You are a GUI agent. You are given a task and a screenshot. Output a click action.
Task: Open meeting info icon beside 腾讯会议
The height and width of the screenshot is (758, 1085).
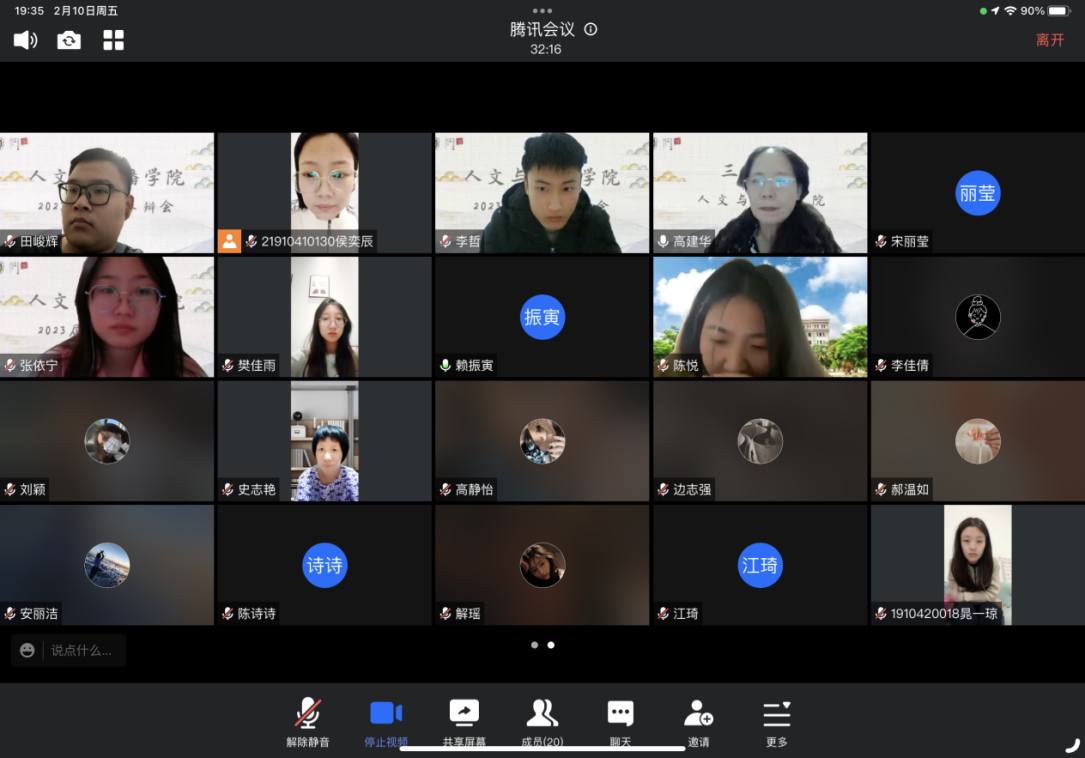591,29
